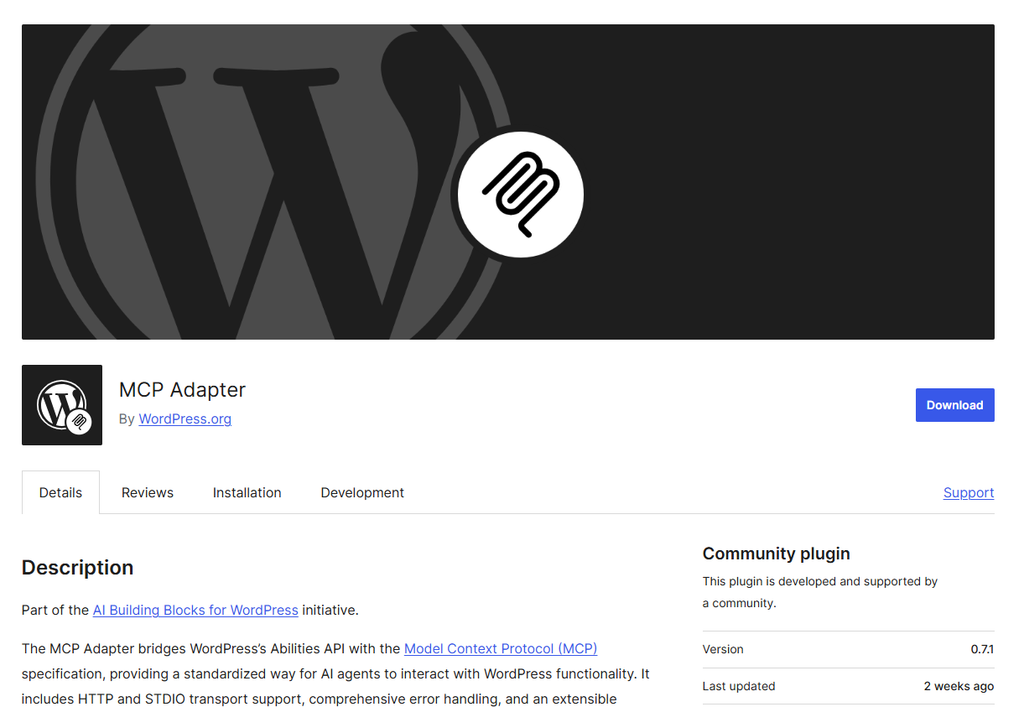Follow the AI Building Blocks for WordPress link
Image resolution: width=1024 pixels, height=707 pixels.
[195, 610]
